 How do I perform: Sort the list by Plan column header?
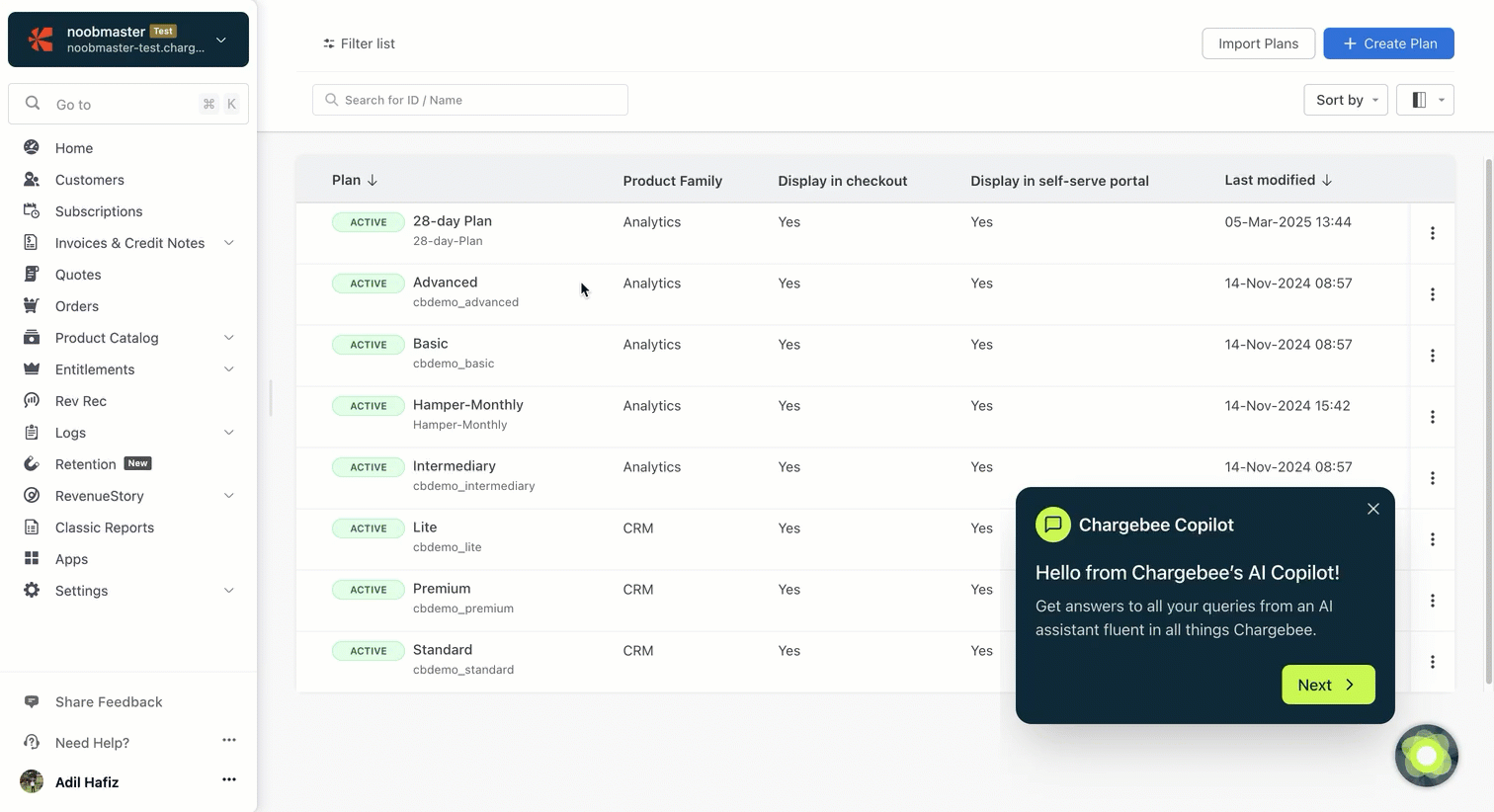(x=354, y=180)
